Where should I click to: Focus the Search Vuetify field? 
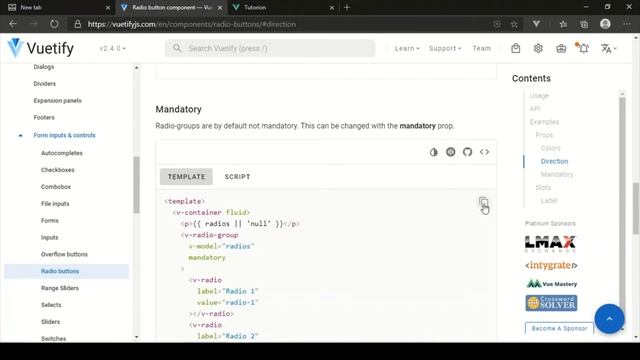[270, 48]
